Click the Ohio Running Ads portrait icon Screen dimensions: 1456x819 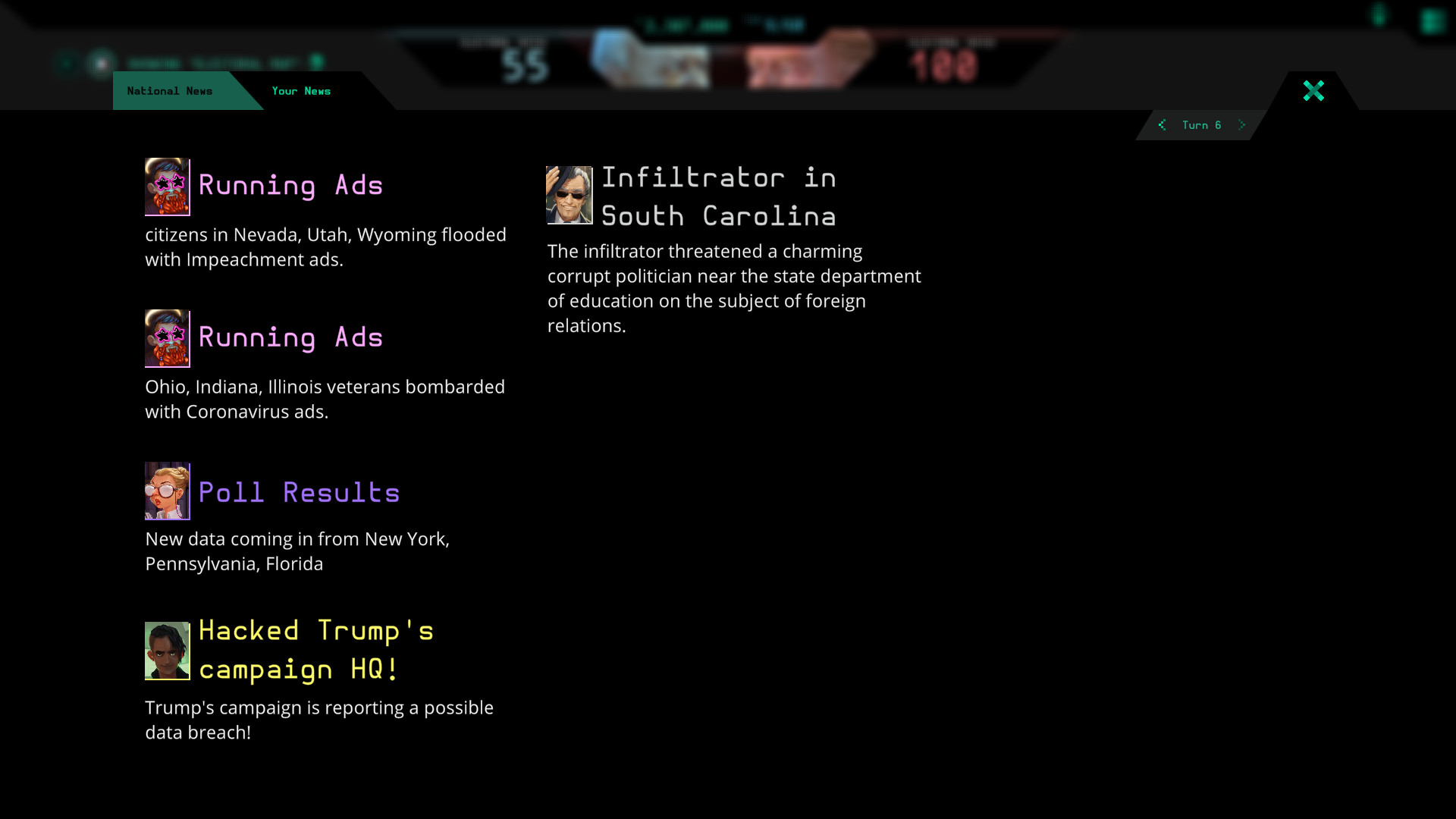(x=168, y=338)
